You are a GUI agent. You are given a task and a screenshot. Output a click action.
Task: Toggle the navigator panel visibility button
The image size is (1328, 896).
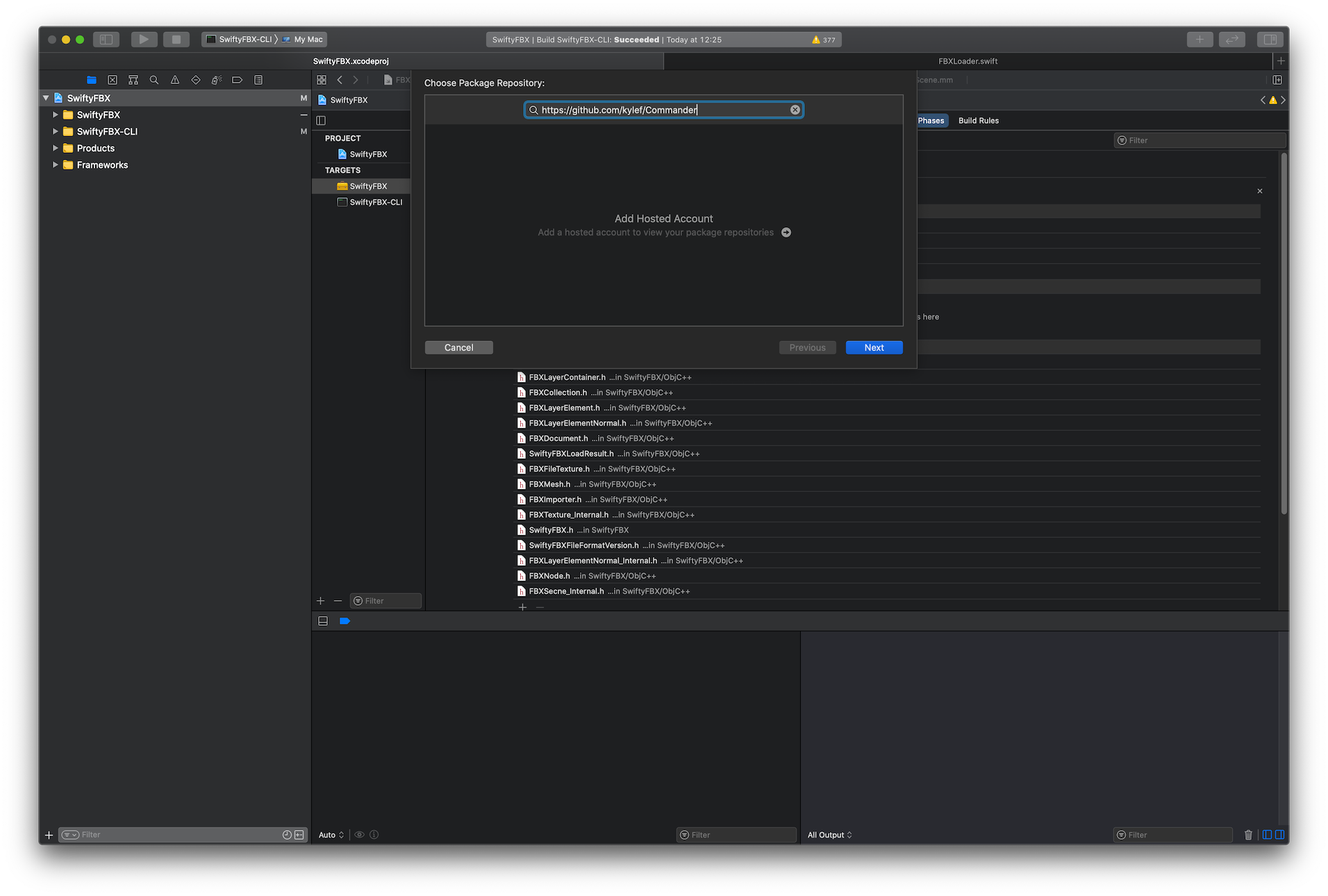(106, 40)
